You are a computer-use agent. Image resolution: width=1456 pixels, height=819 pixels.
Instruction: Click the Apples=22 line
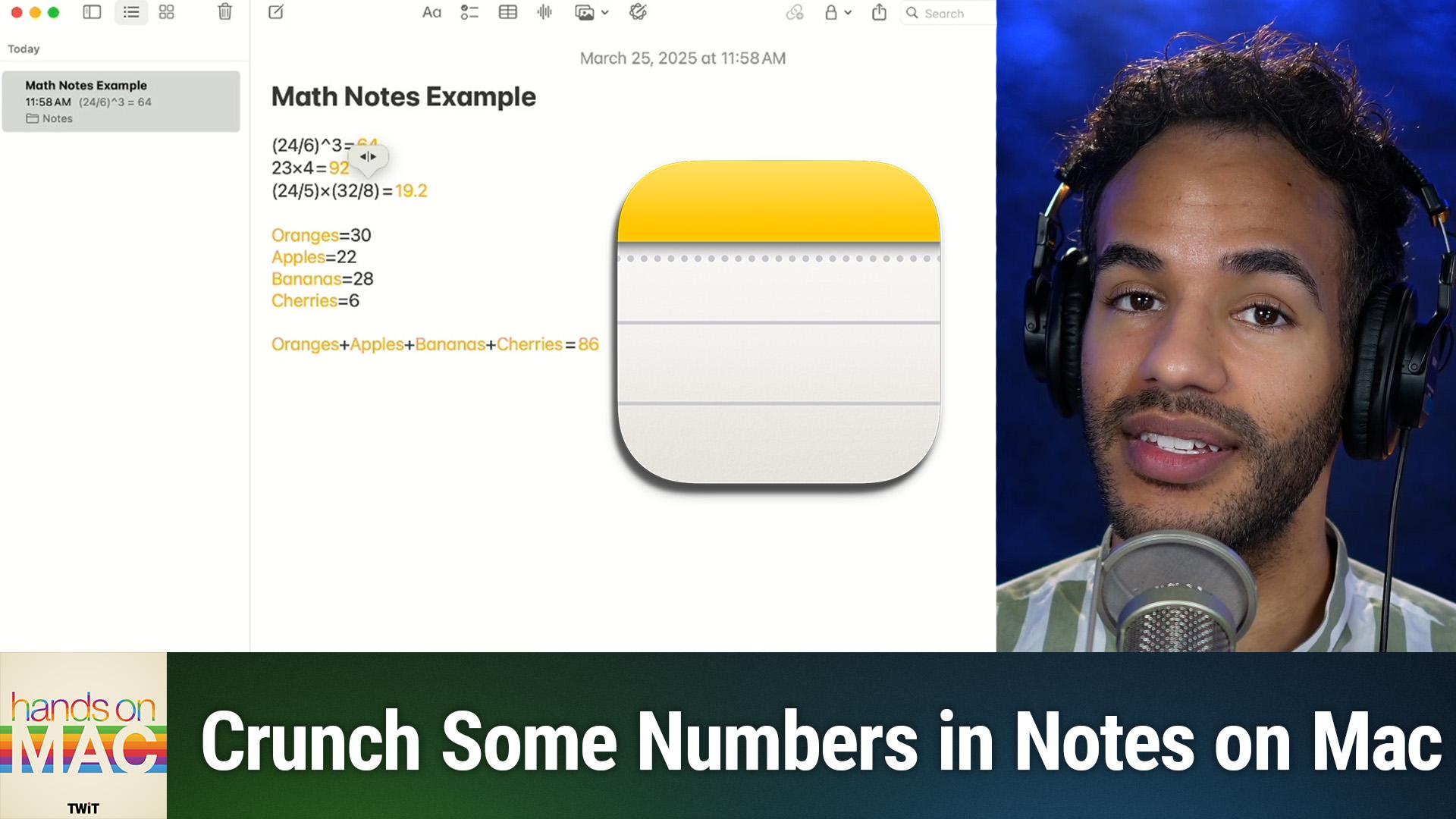point(314,257)
